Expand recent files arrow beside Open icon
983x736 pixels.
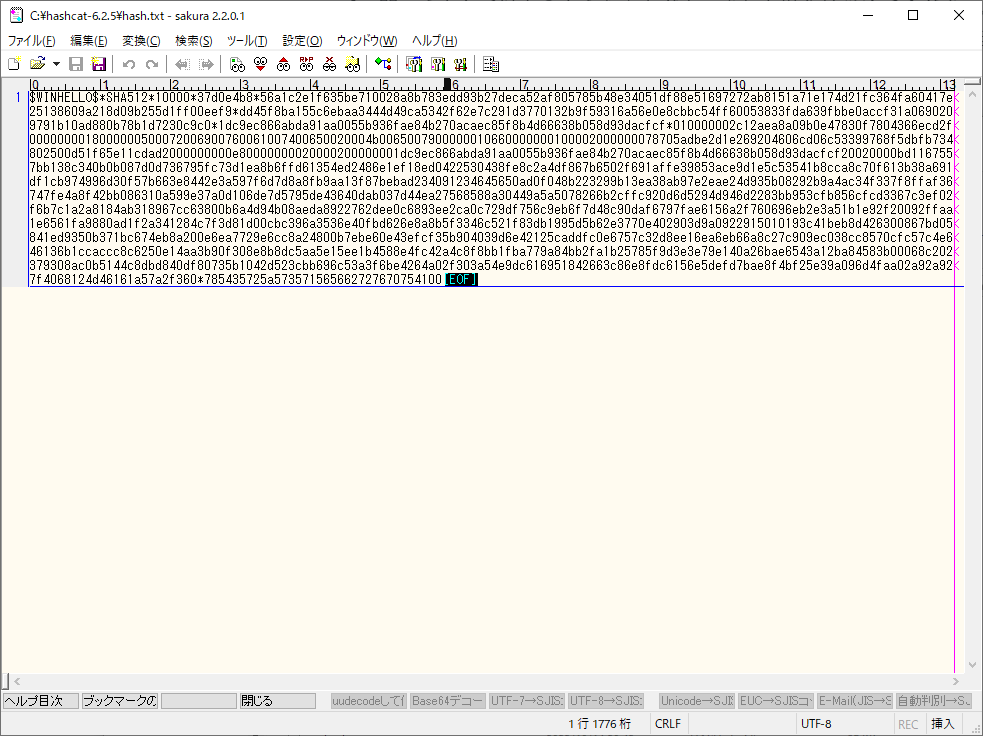click(56, 64)
